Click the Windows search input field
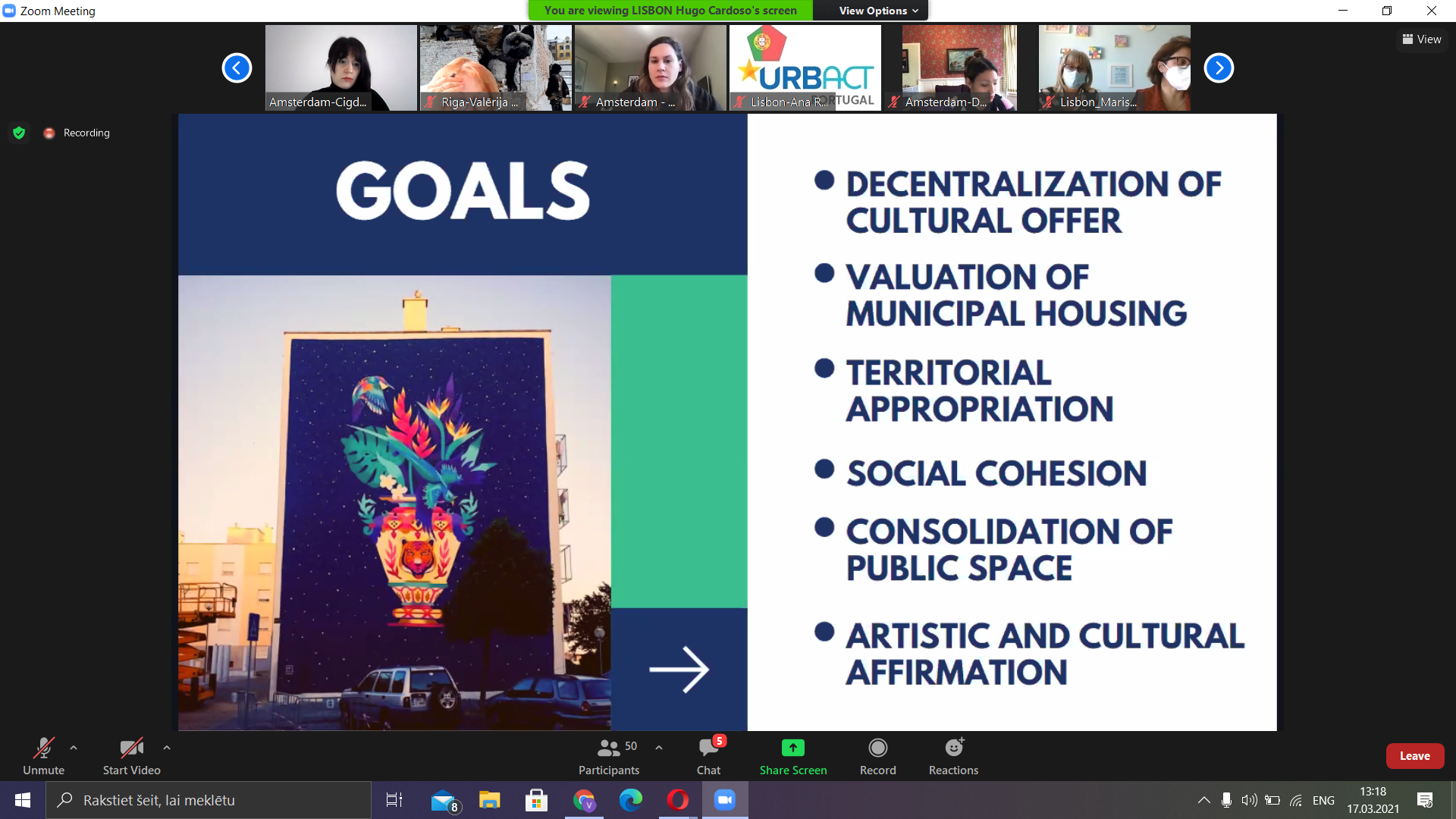This screenshot has height=819, width=1456. (x=209, y=800)
